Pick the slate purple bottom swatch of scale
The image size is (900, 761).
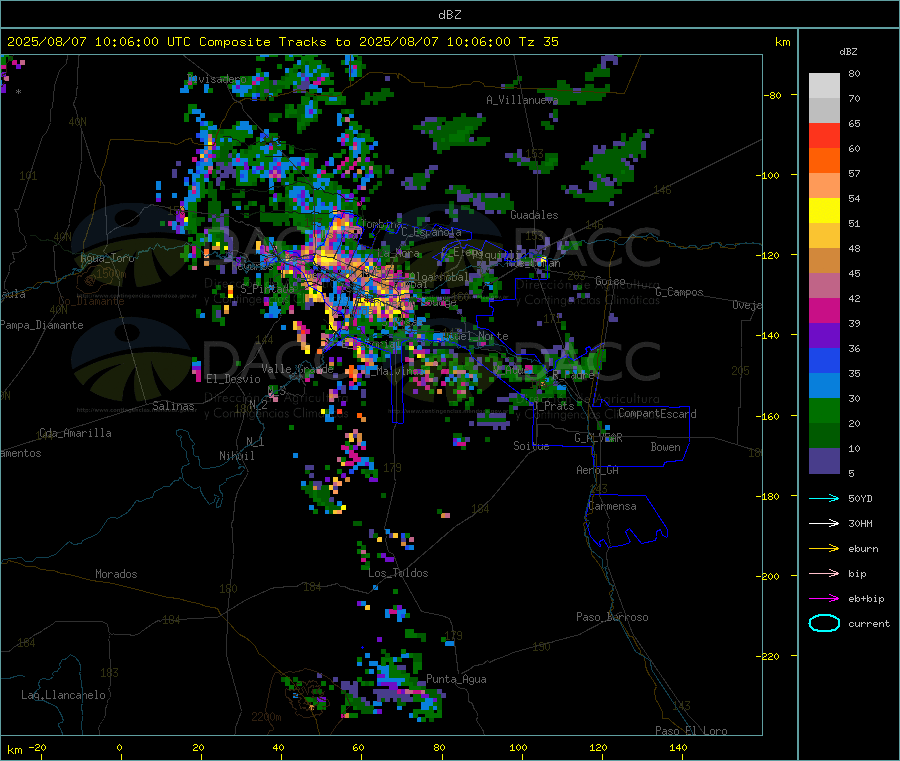pos(824,461)
